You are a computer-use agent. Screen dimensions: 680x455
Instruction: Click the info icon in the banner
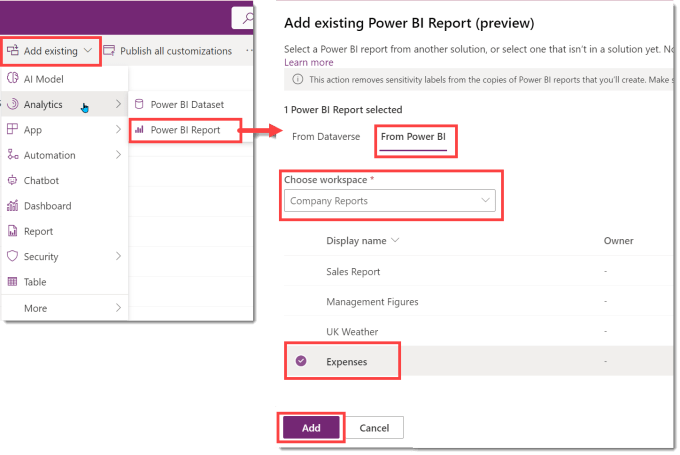click(x=298, y=79)
